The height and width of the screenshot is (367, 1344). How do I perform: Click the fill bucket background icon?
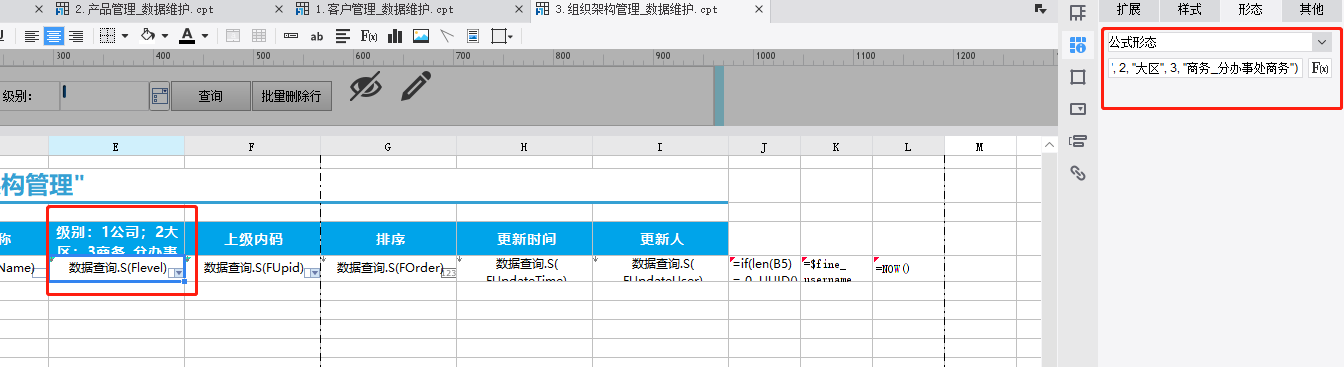tap(147, 36)
